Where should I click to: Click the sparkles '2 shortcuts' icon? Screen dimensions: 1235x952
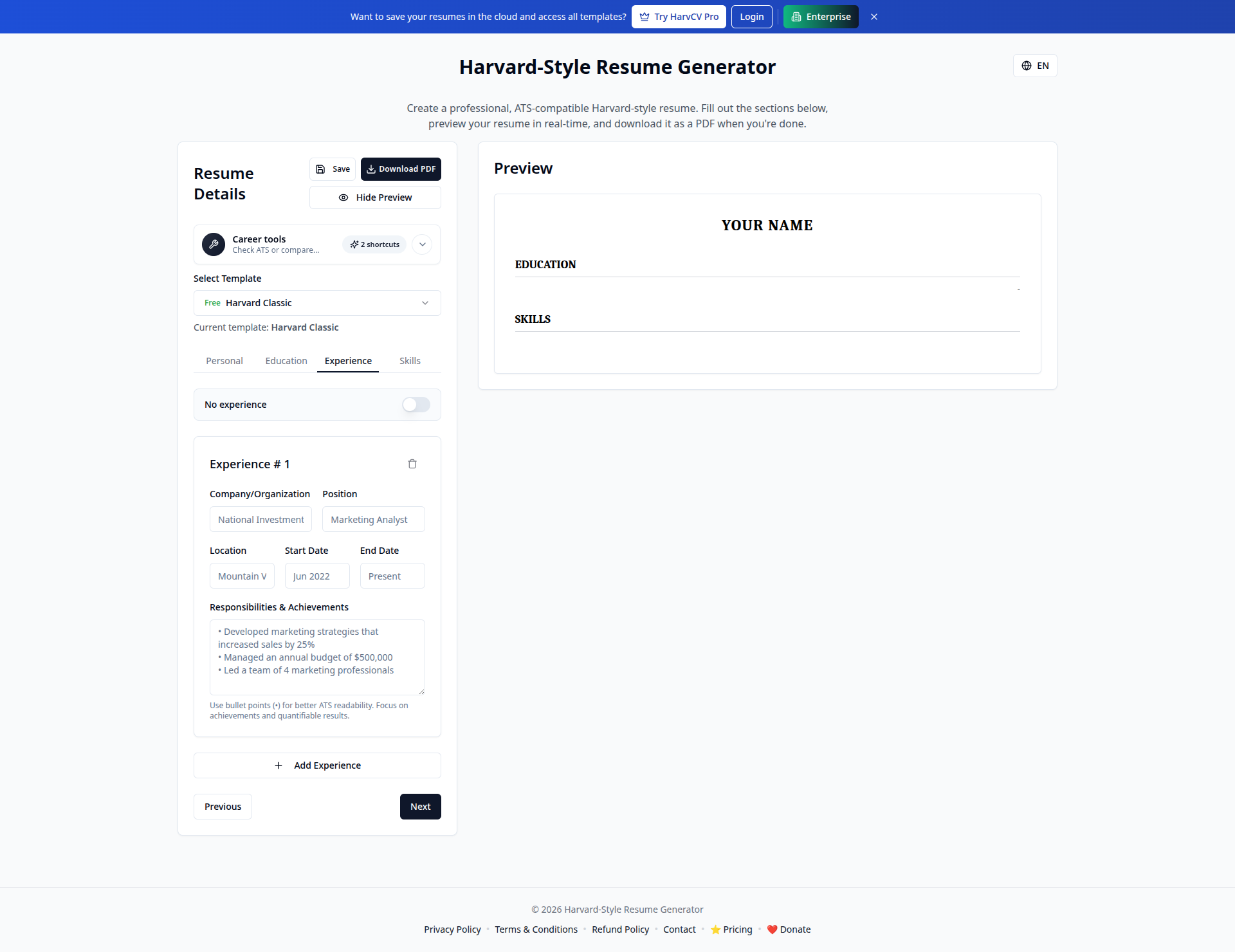click(x=354, y=244)
